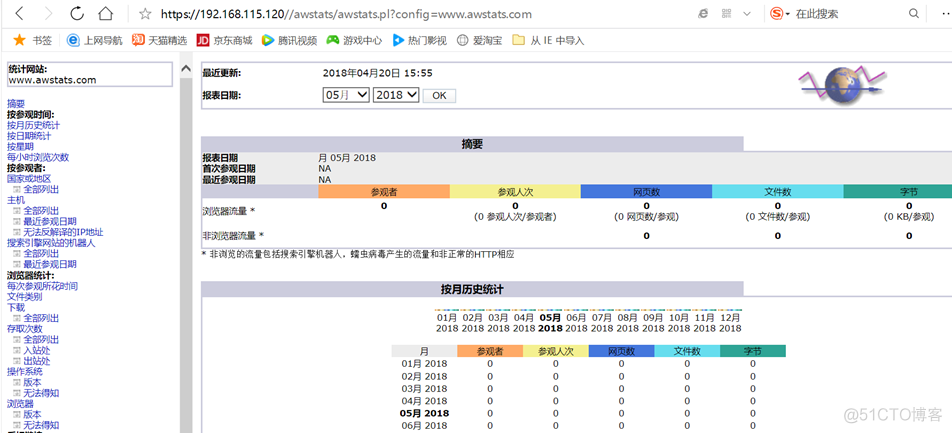Open the 出站处 sidebar link
Image resolution: width=952 pixels, height=433 pixels.
[37, 361]
